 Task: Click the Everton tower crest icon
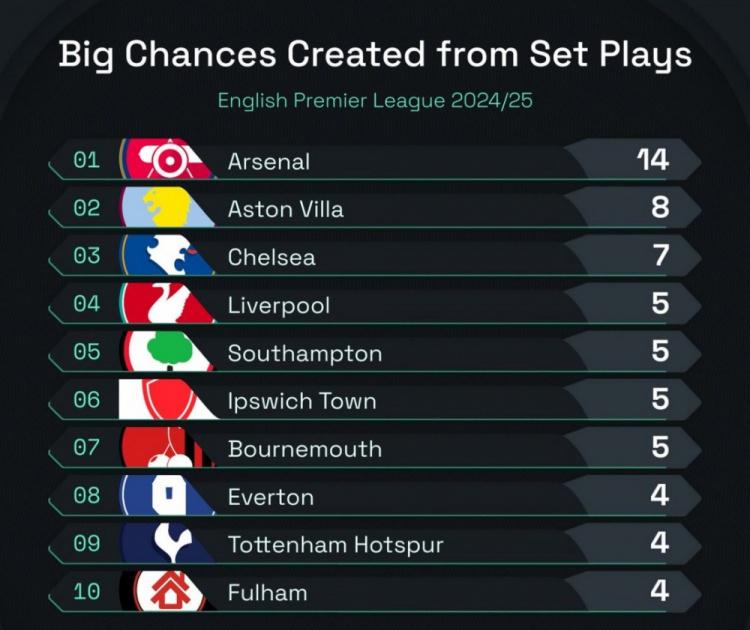pyautogui.click(x=166, y=495)
